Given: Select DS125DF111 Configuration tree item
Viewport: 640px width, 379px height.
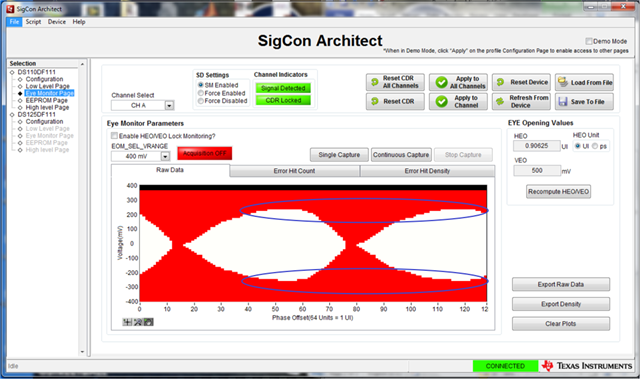Looking at the screenshot, I should (44, 122).
